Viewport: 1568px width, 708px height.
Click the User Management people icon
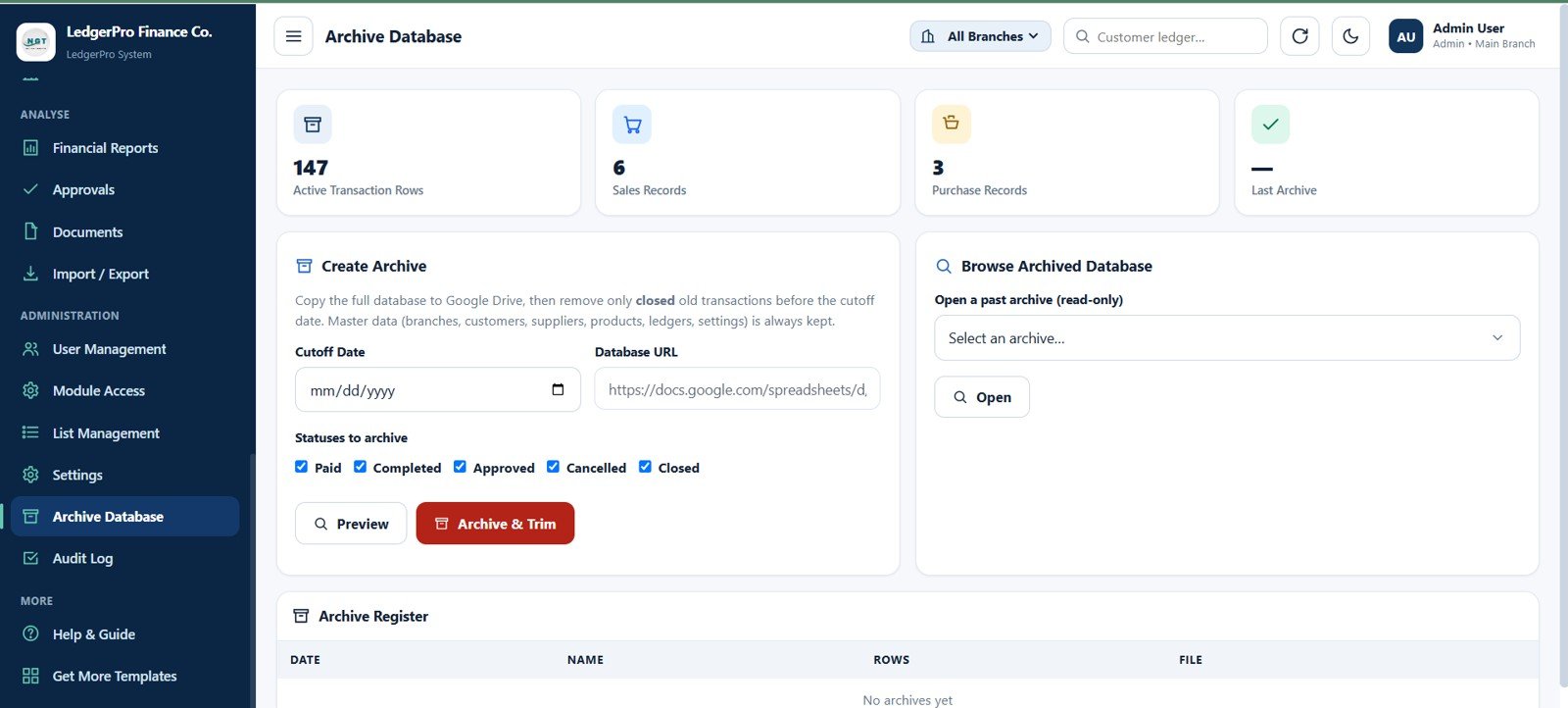coord(30,349)
